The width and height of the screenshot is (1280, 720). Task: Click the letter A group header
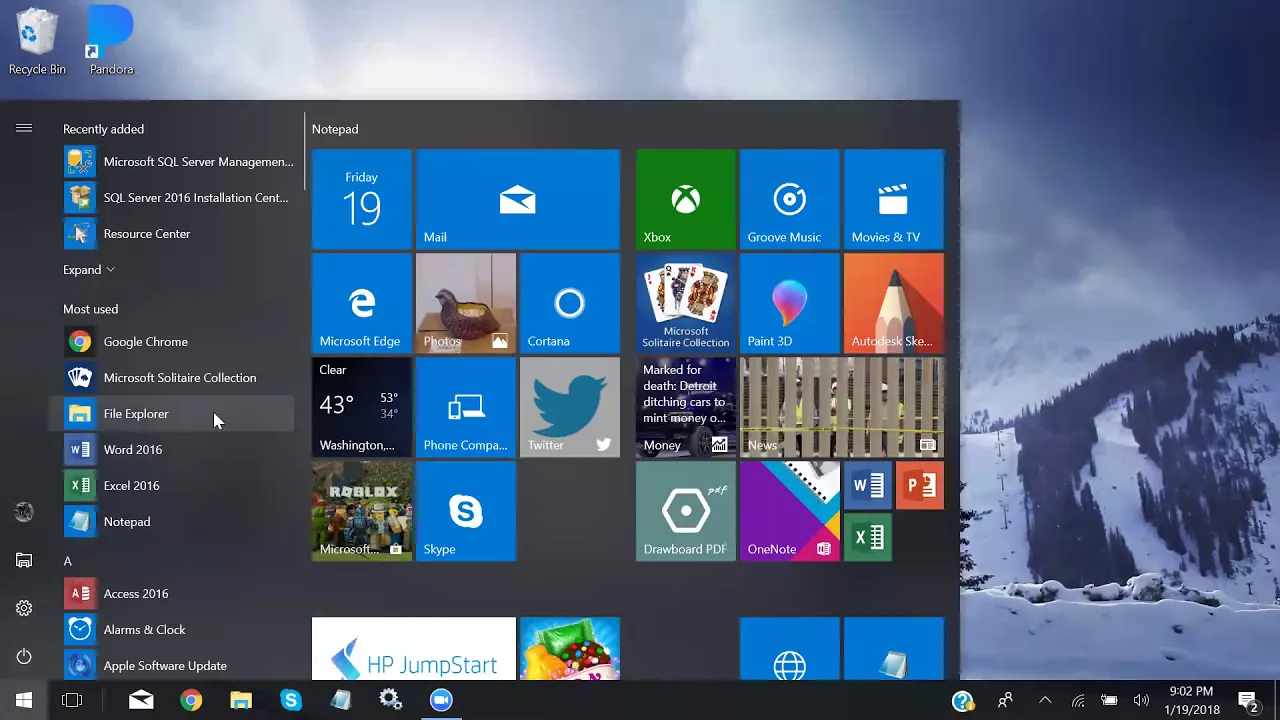(68, 562)
